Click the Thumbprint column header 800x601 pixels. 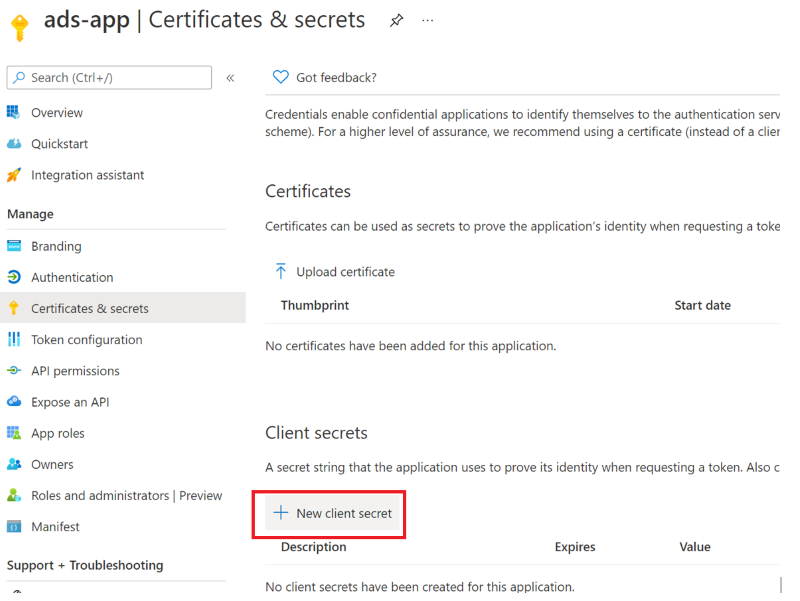(x=315, y=305)
